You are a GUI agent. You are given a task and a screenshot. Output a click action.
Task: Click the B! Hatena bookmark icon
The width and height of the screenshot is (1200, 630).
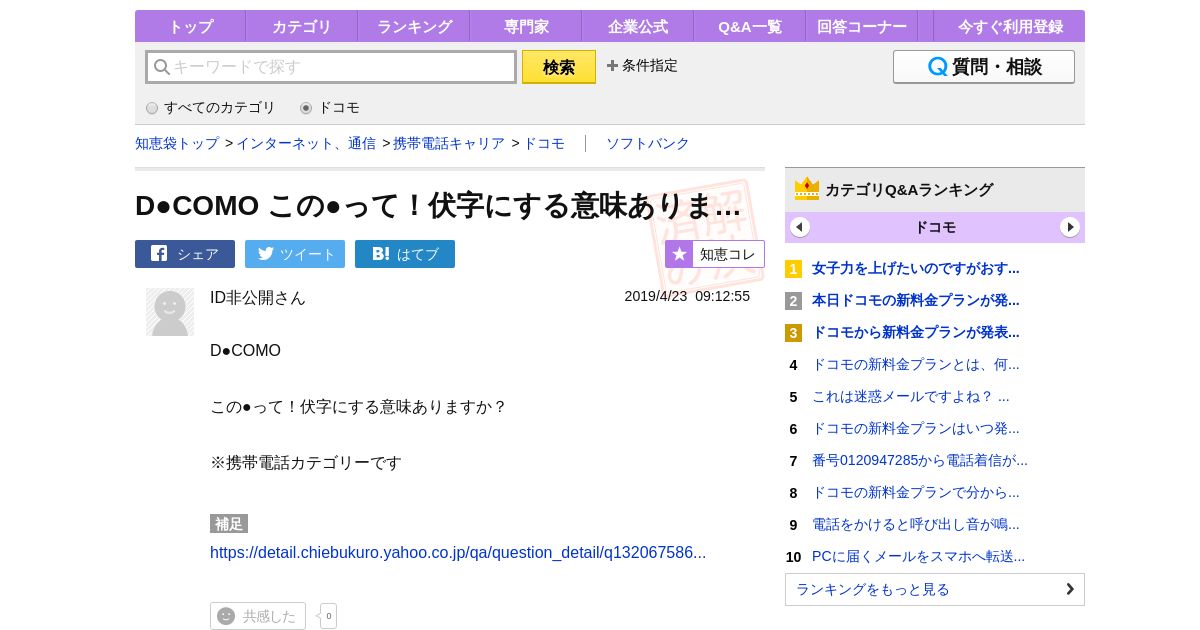(381, 254)
